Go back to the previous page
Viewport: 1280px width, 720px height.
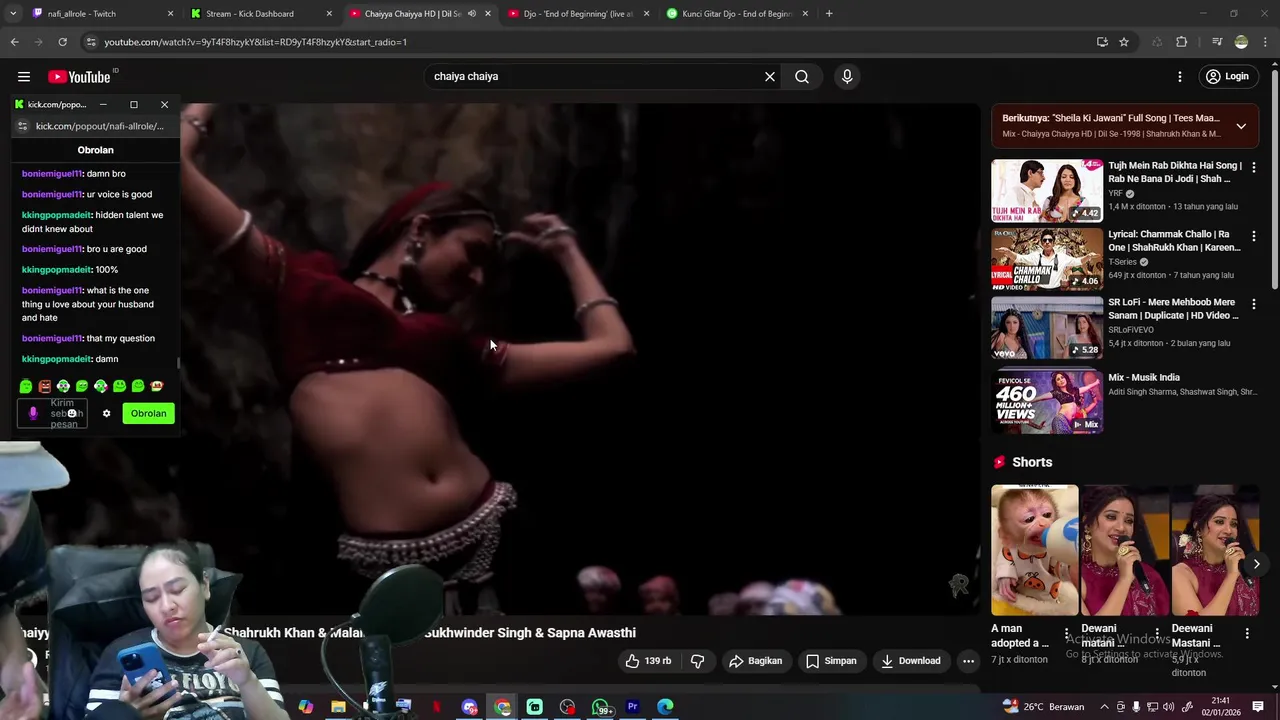point(14,42)
